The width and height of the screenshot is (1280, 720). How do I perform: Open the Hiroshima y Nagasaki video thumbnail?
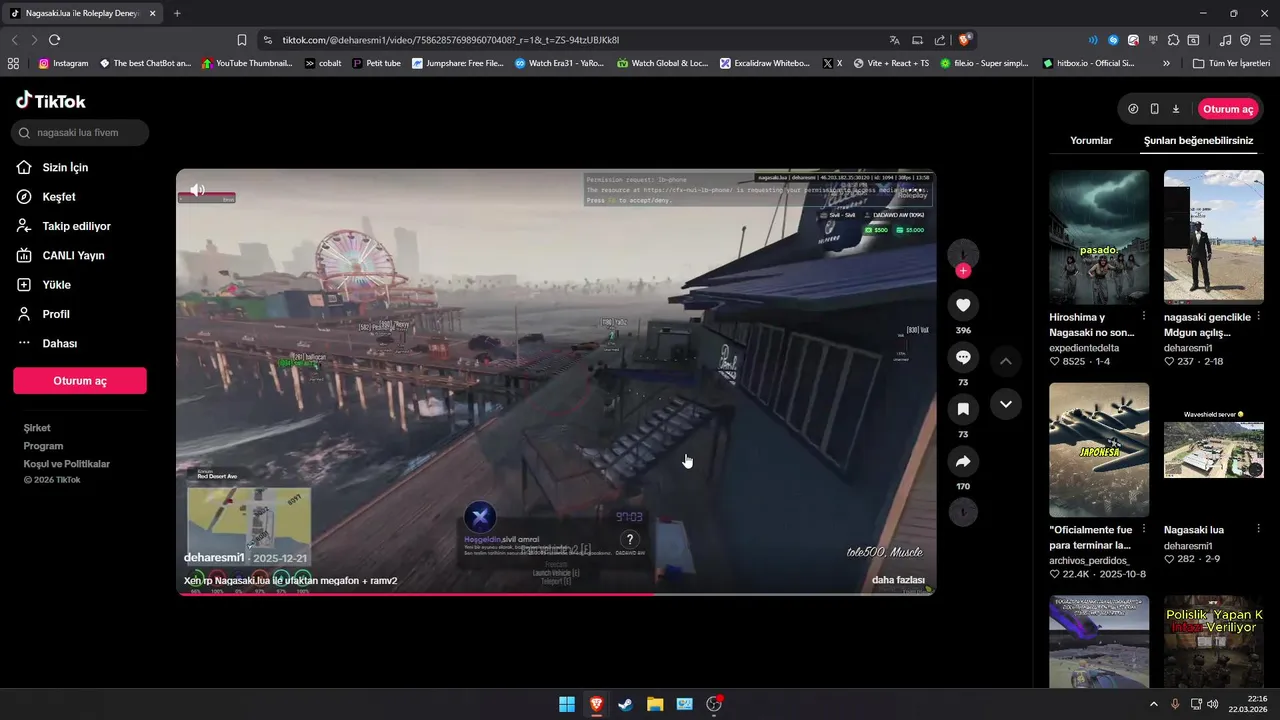pyautogui.click(x=1099, y=237)
